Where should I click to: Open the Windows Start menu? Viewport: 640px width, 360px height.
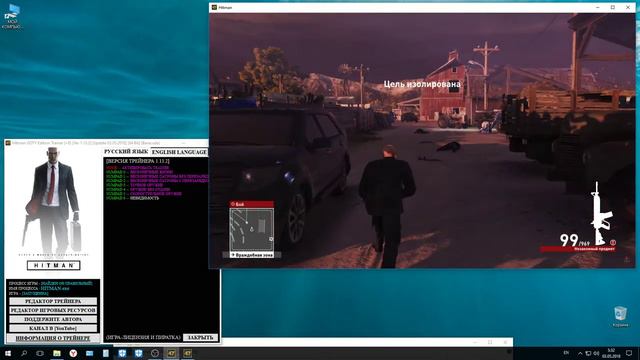coord(8,353)
